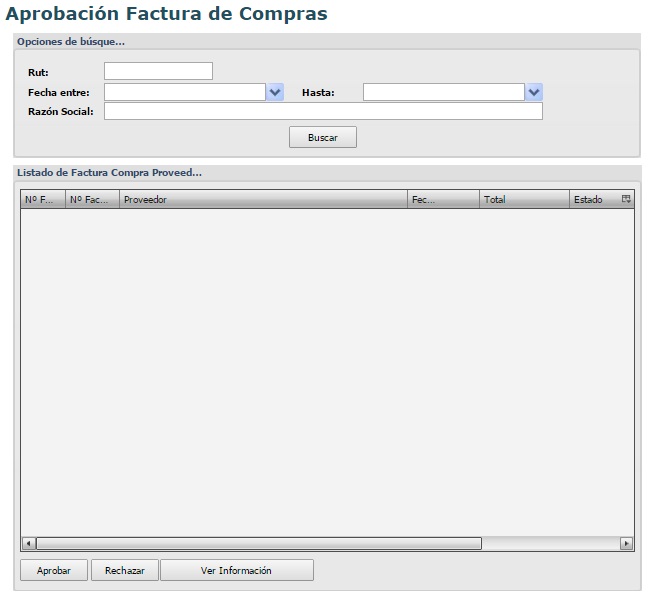Click the Aprobación Factura de Compras heading
Viewport: 654px width, 604px height.
(166, 14)
